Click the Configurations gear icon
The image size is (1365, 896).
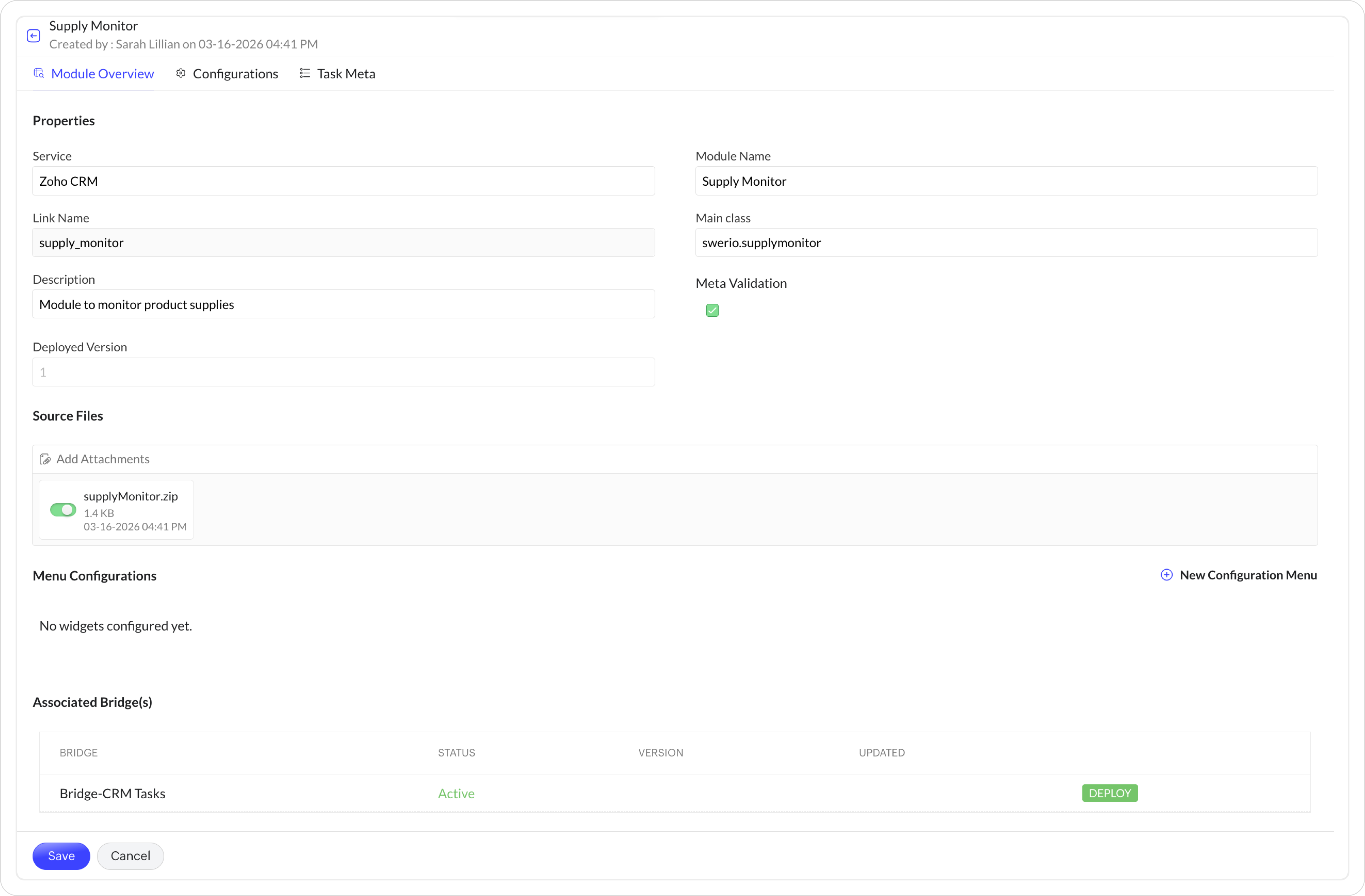pyautogui.click(x=181, y=74)
